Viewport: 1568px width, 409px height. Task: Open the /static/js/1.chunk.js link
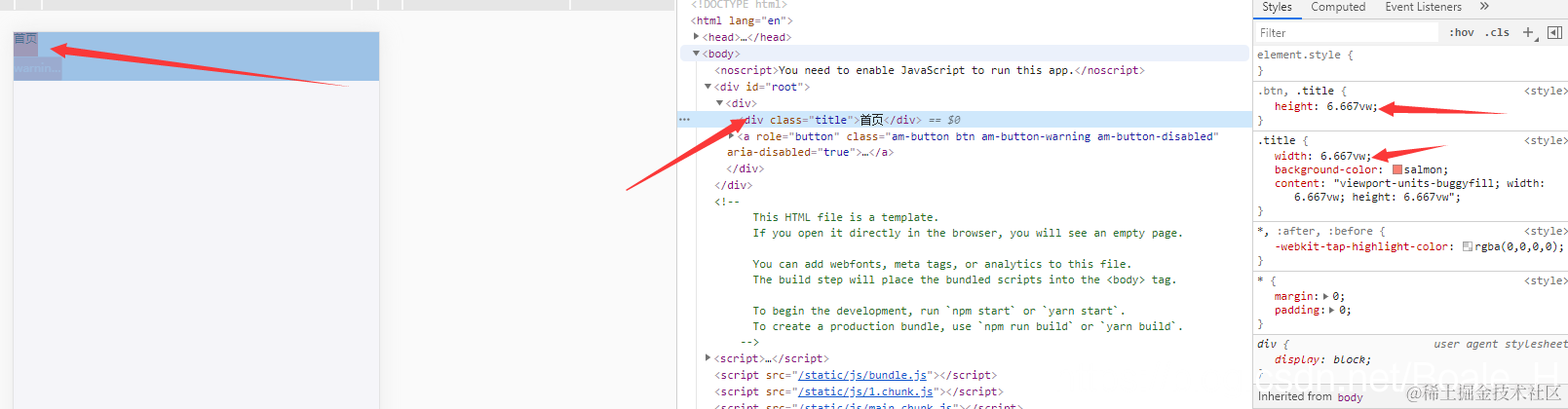click(864, 391)
